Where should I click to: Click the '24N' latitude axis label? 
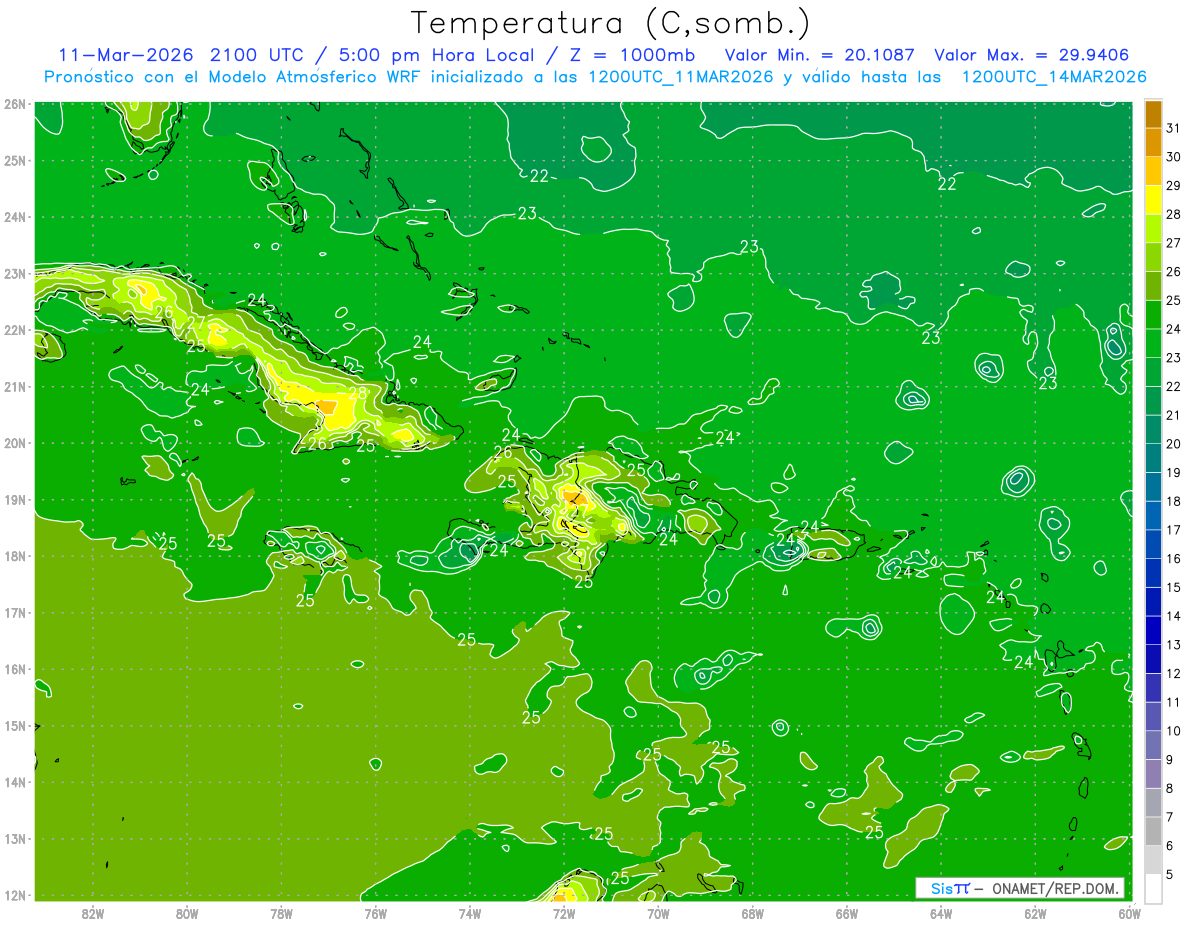[x=15, y=217]
